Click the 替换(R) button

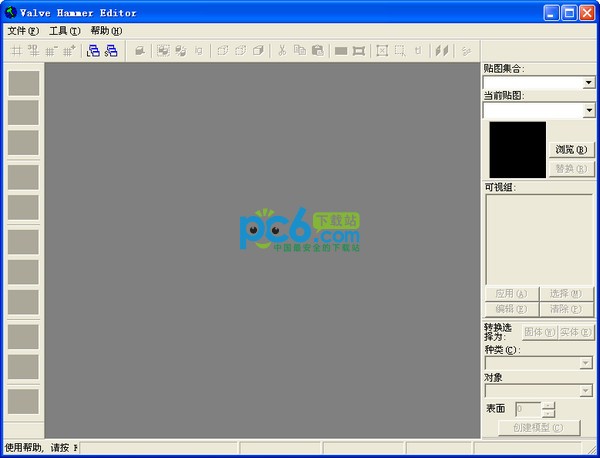pyautogui.click(x=571, y=169)
